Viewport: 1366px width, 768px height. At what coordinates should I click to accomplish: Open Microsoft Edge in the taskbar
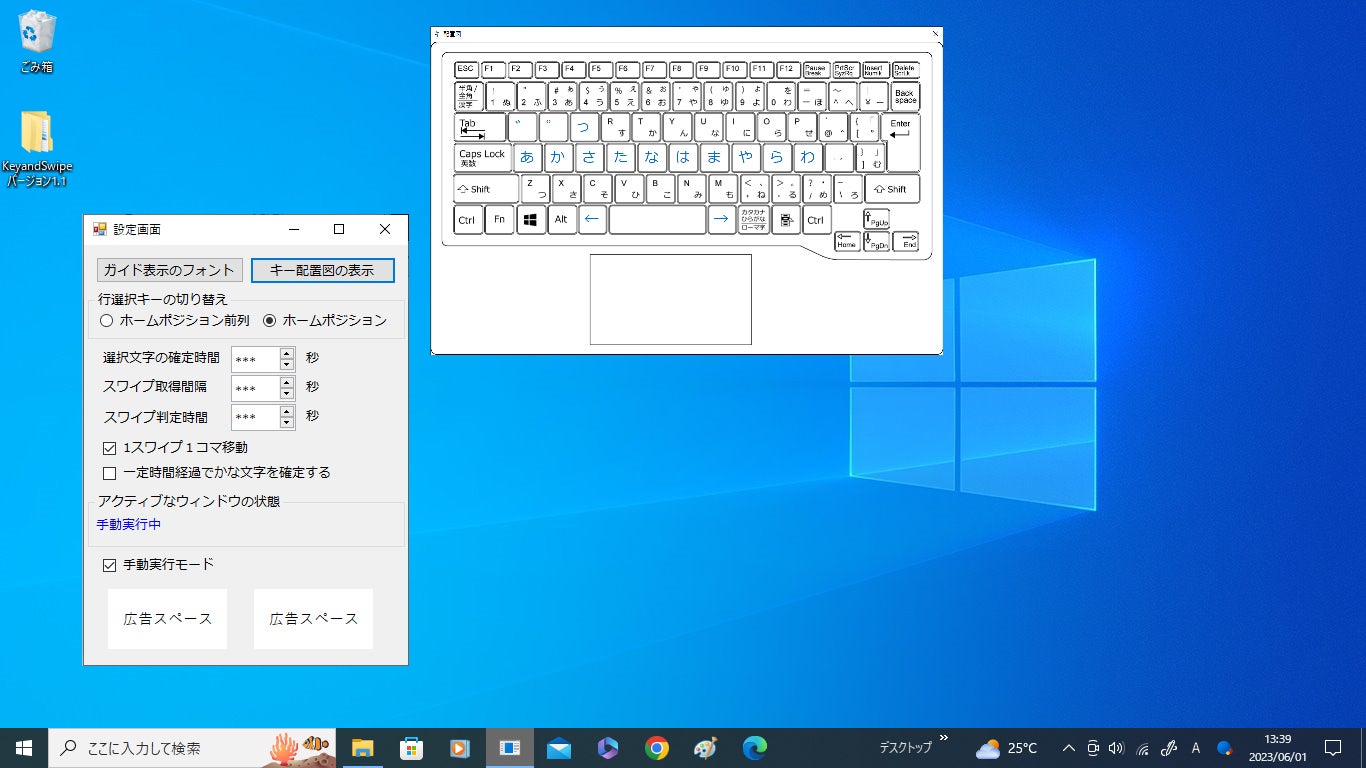(754, 748)
